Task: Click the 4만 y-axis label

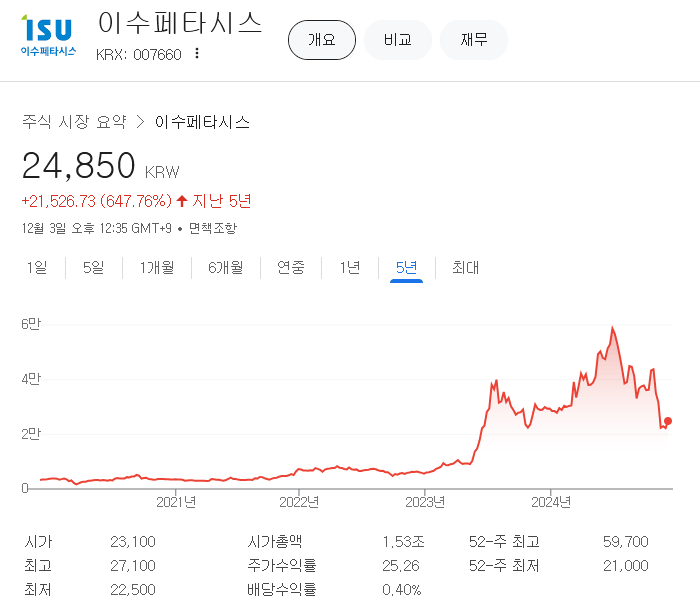Action: click(31, 379)
